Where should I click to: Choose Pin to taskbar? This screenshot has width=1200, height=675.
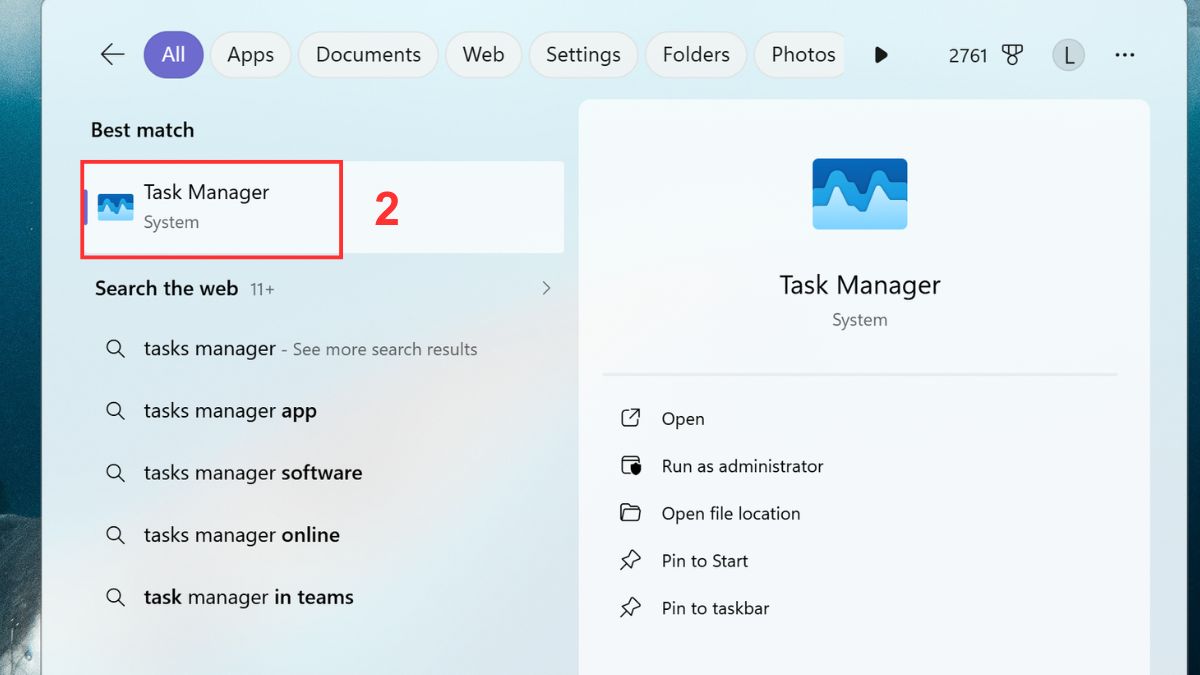tap(715, 608)
